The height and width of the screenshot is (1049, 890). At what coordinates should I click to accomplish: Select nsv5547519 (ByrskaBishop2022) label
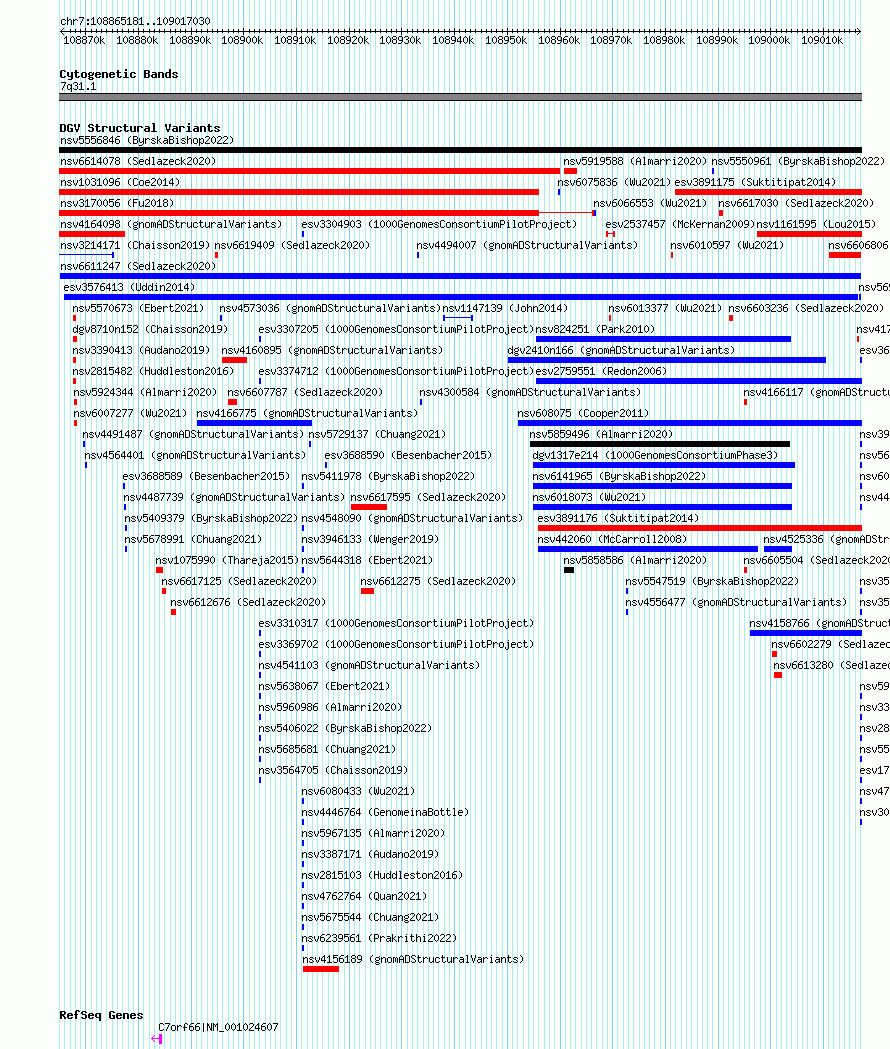(712, 581)
